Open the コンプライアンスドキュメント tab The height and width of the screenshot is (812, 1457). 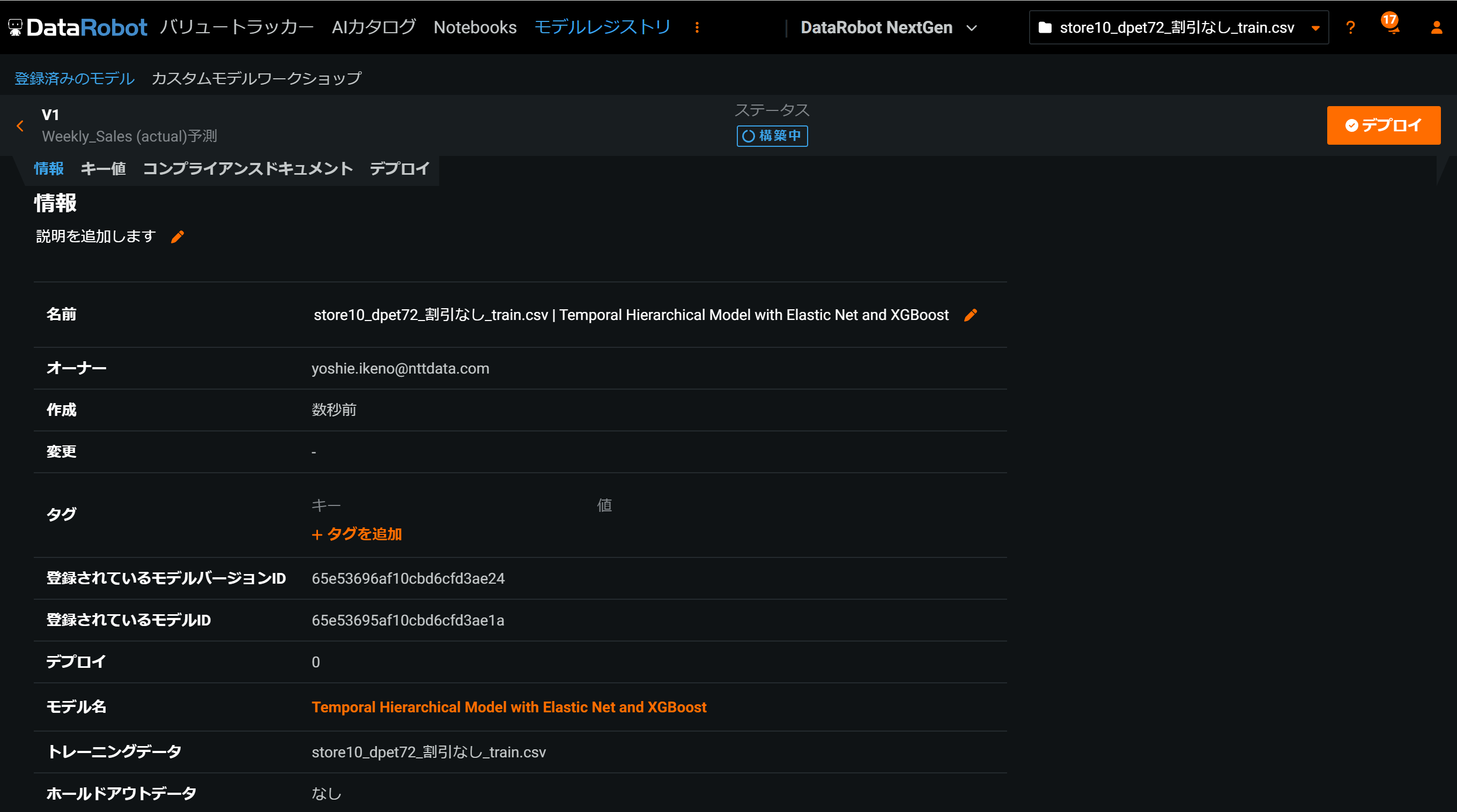pos(248,168)
